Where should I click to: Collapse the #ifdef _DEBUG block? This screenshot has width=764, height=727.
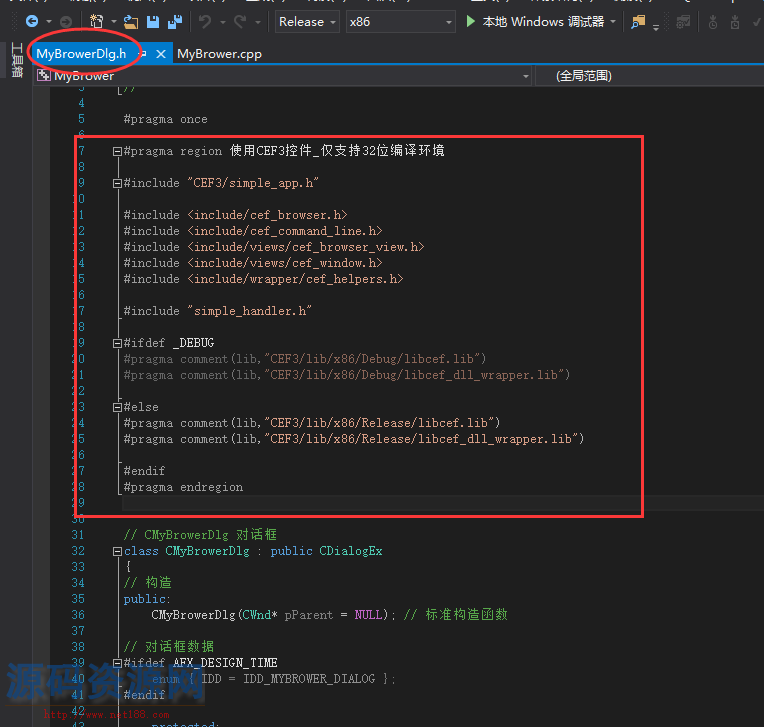(117, 344)
